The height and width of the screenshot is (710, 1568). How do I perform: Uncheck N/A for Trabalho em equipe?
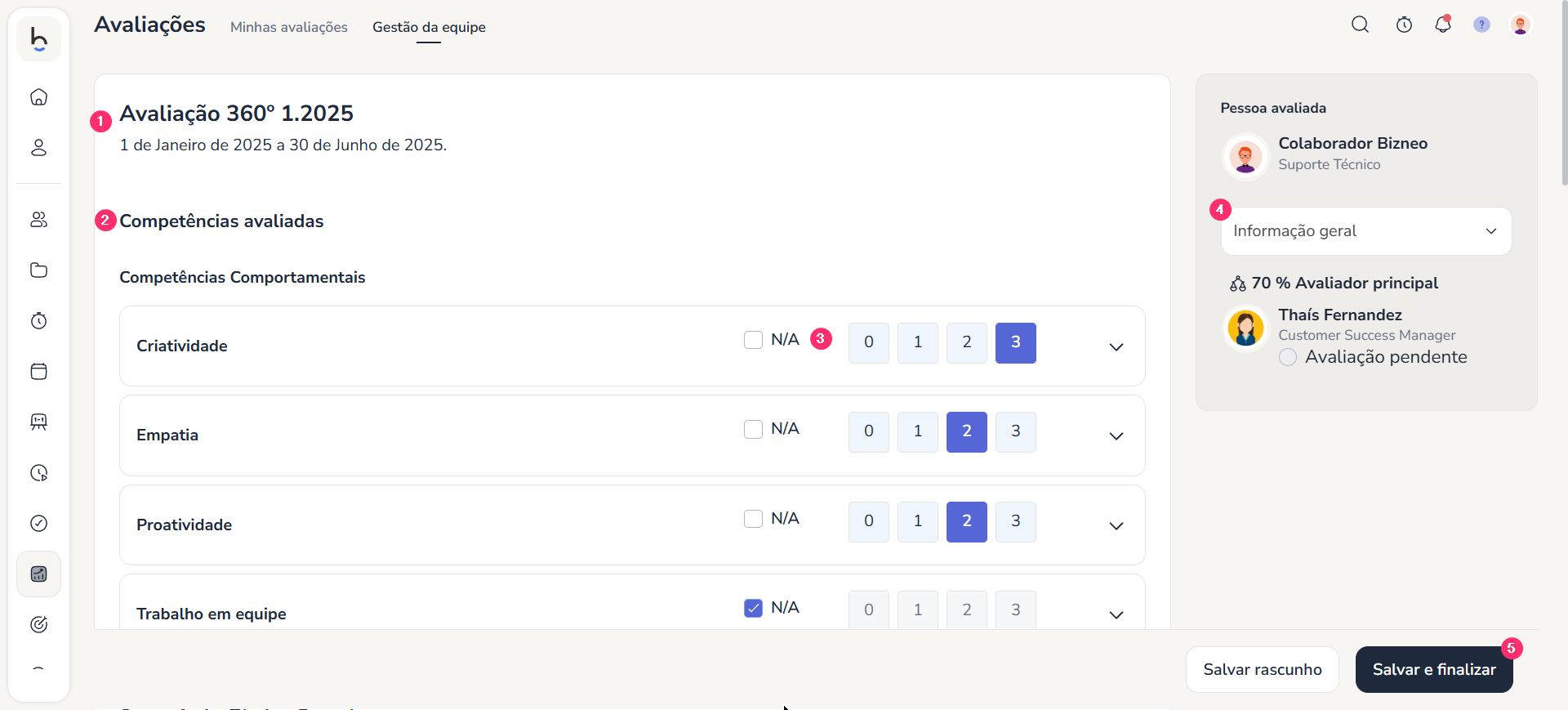pyautogui.click(x=753, y=608)
